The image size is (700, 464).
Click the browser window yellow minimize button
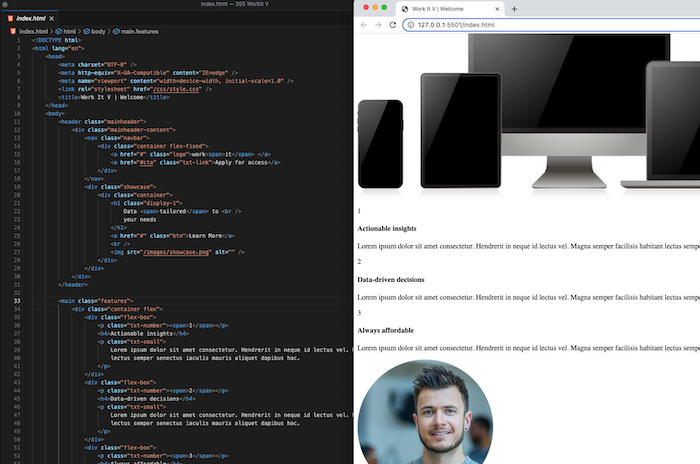pyautogui.click(x=375, y=7)
